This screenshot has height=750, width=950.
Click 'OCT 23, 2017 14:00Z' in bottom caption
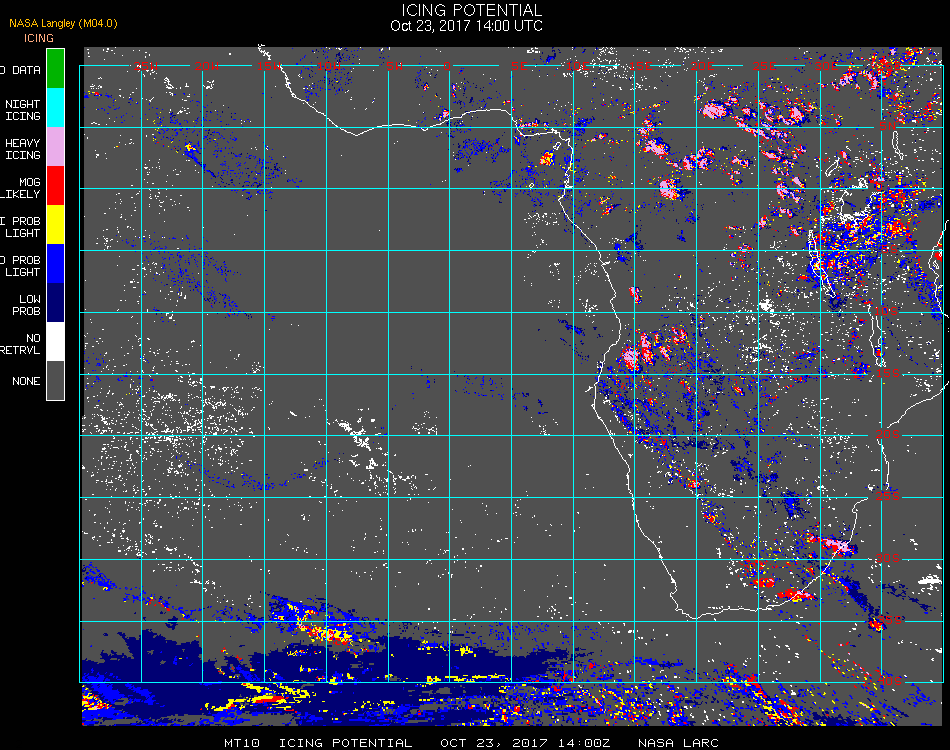coord(525,743)
